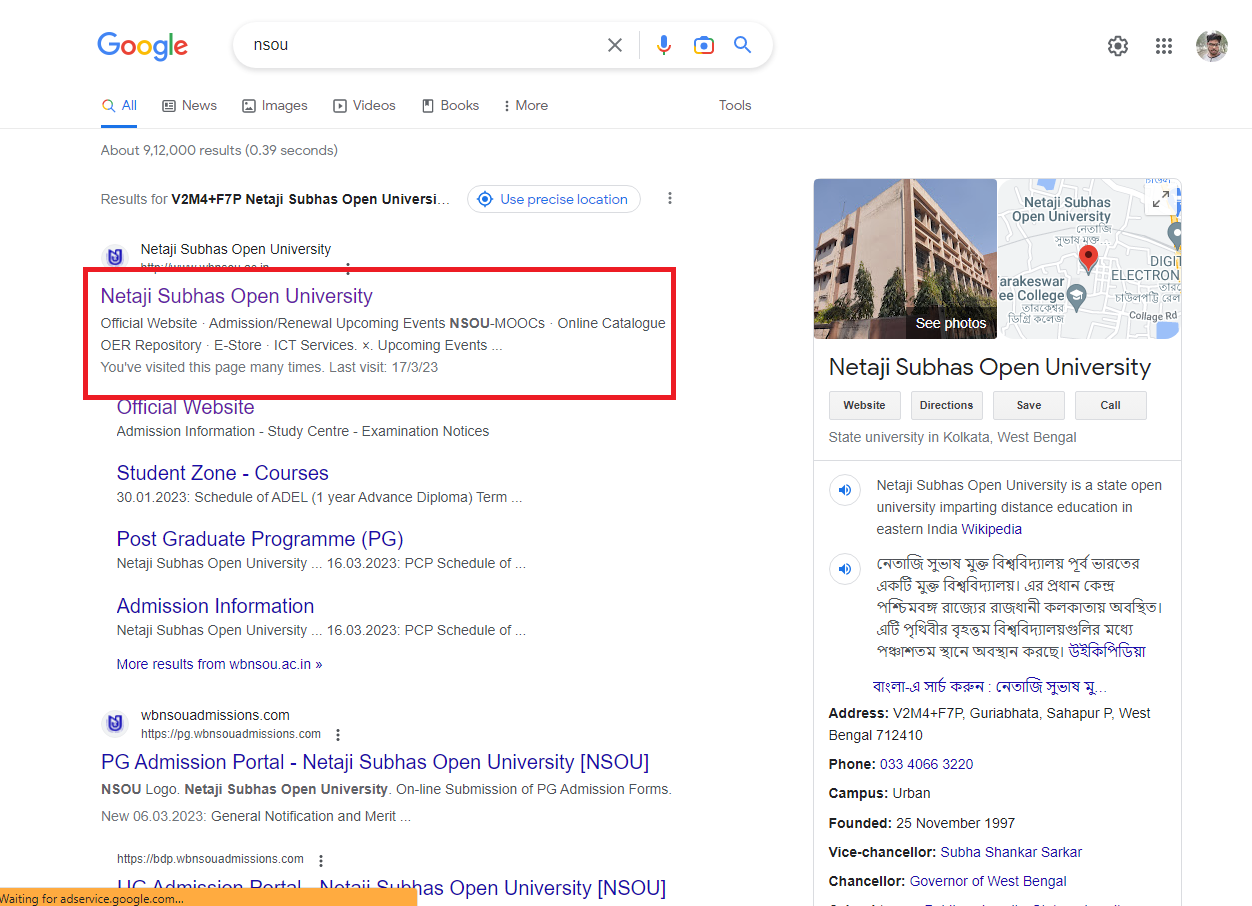Click More results from wbnsou.ac.in
The image size is (1252, 906).
coord(219,664)
